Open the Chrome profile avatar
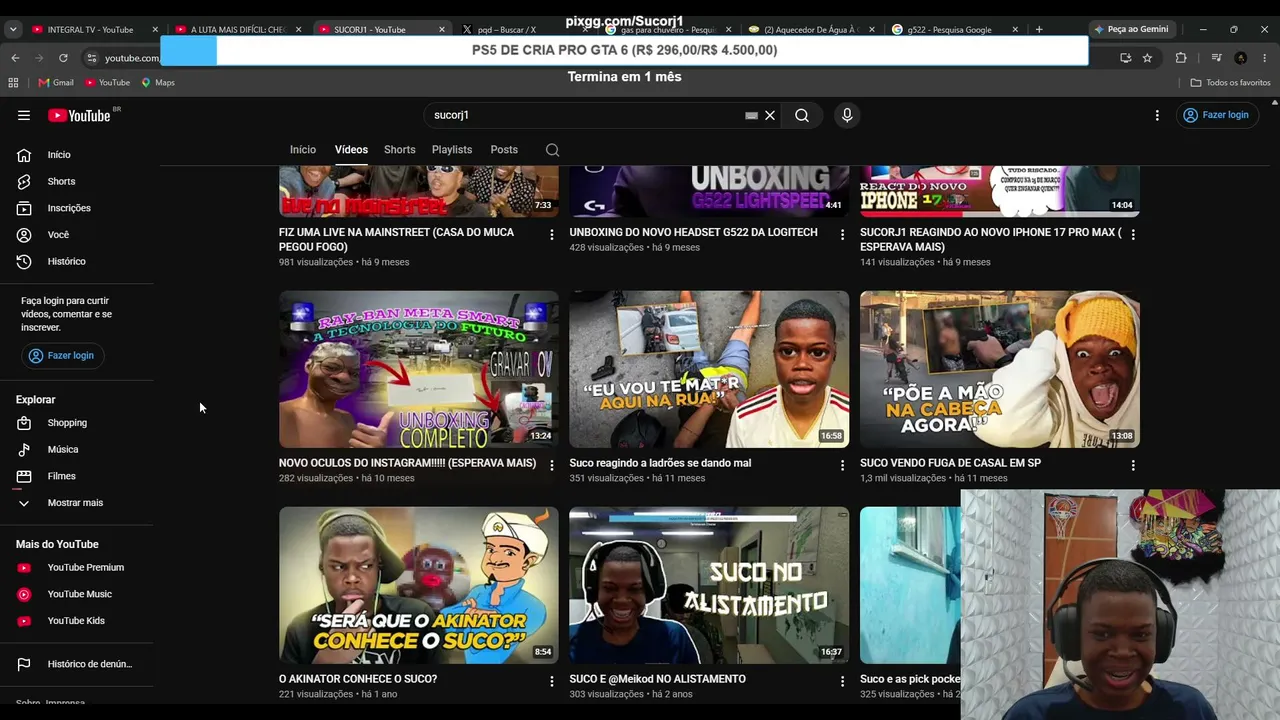This screenshot has height=720, width=1280. (1241, 58)
